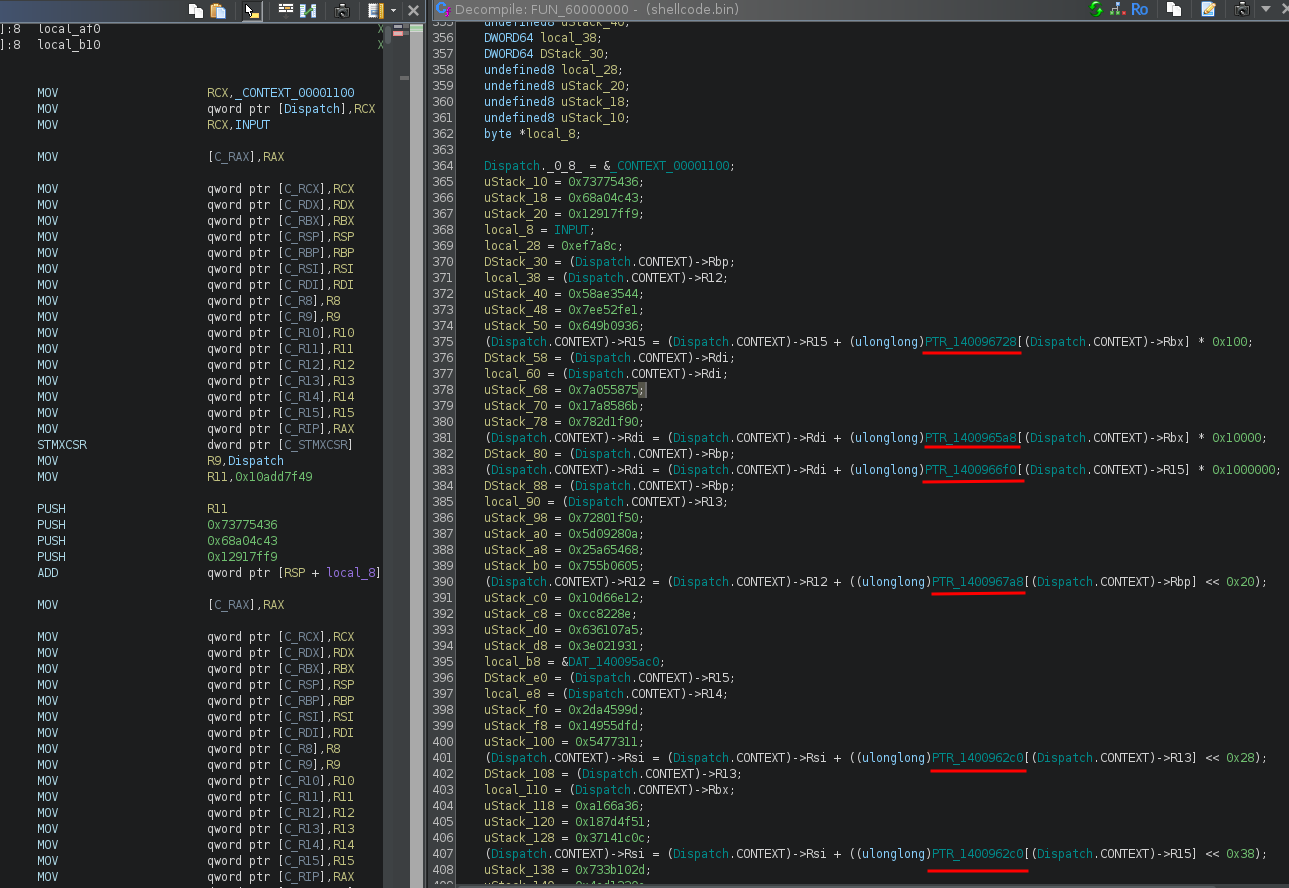This screenshot has height=888, width=1289.
Task: Click the Paste icon in Listing toolbar
Action: pyautogui.click(x=217, y=10)
